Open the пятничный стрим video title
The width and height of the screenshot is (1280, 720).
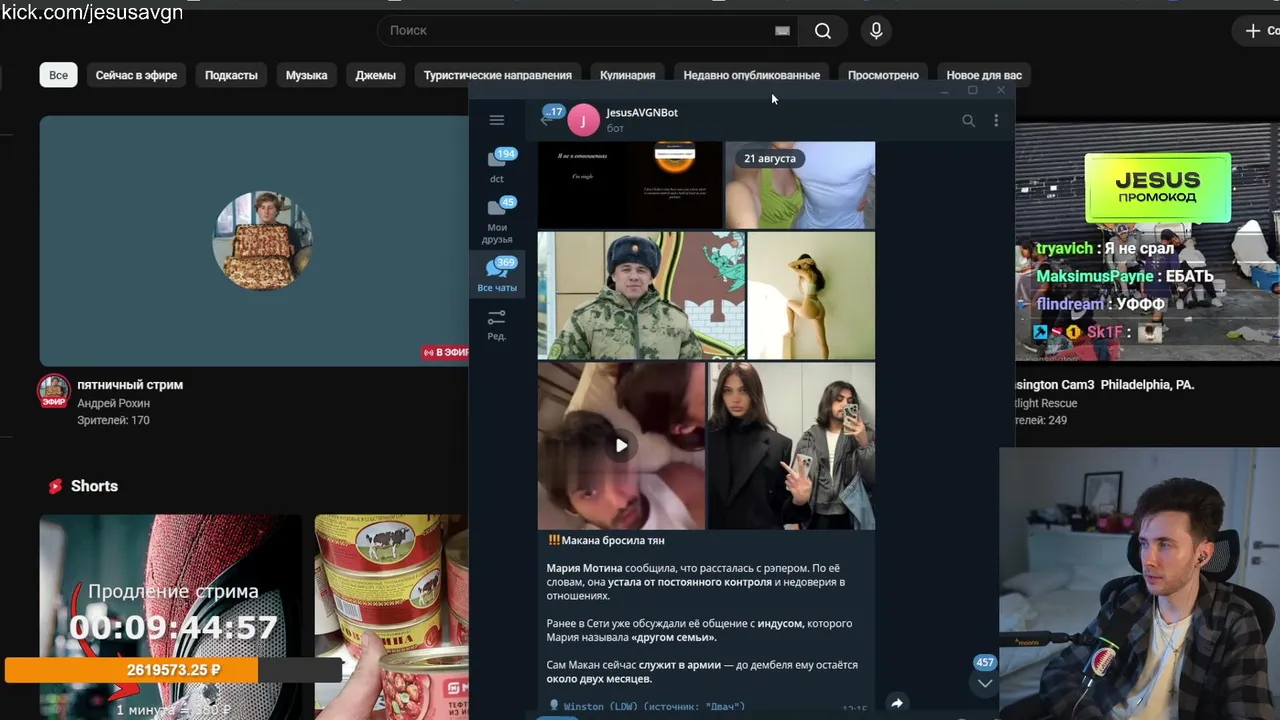tap(130, 385)
